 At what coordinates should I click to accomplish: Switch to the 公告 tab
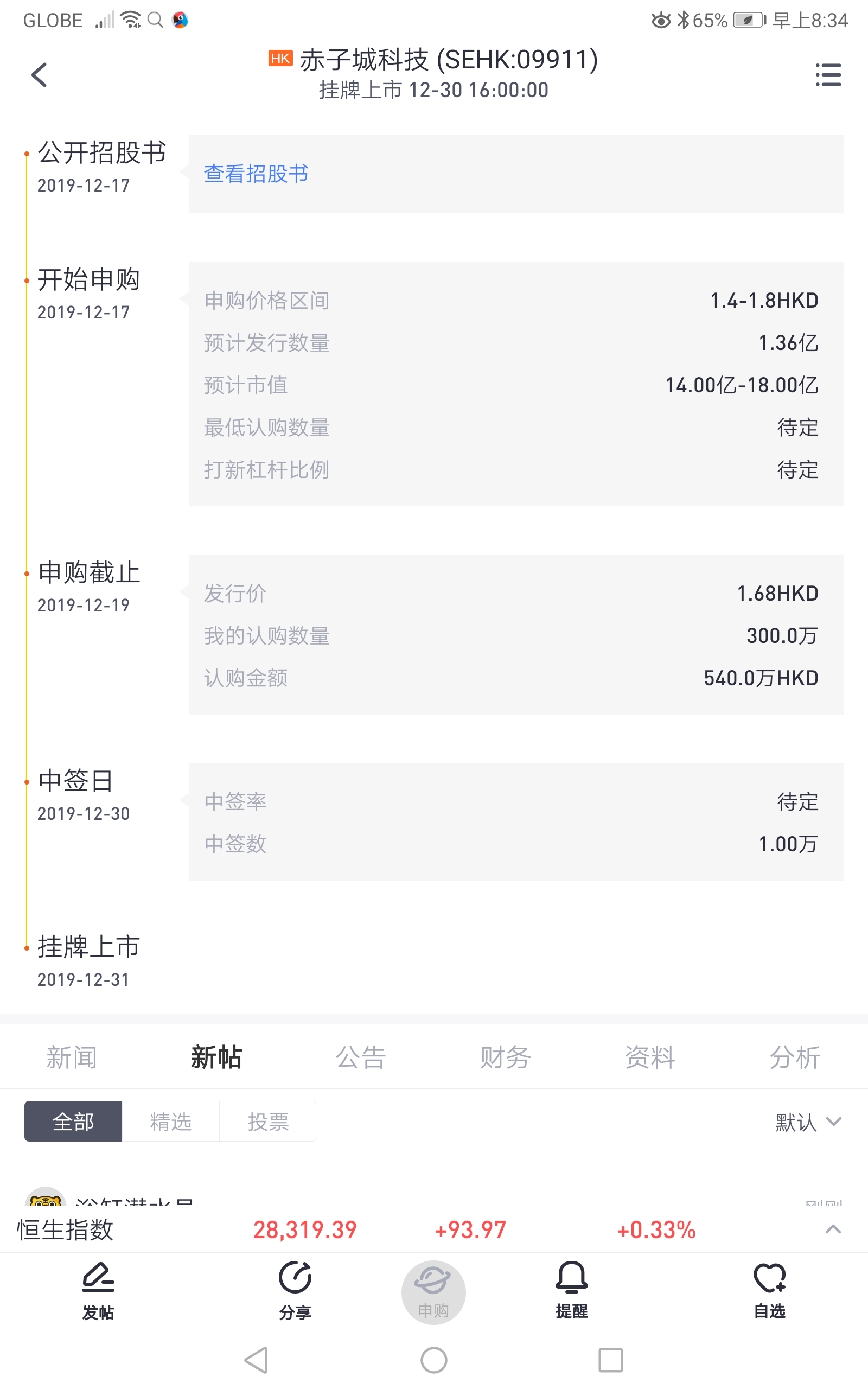point(361,1057)
